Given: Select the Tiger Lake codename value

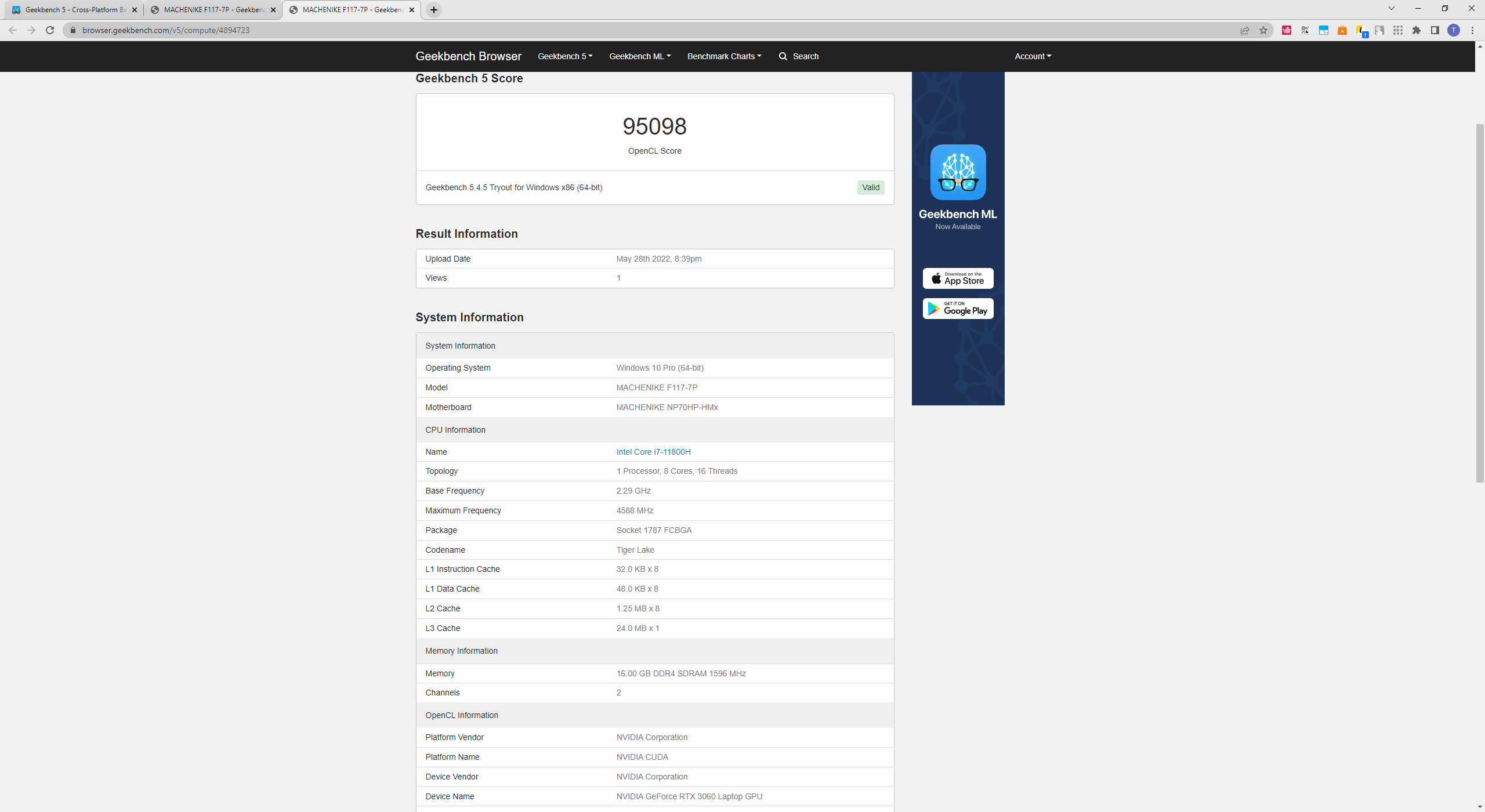Looking at the screenshot, I should point(635,550).
